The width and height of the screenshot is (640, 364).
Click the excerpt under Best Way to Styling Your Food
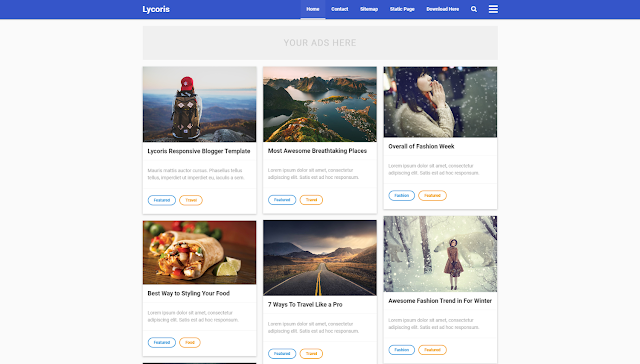[x=193, y=316]
